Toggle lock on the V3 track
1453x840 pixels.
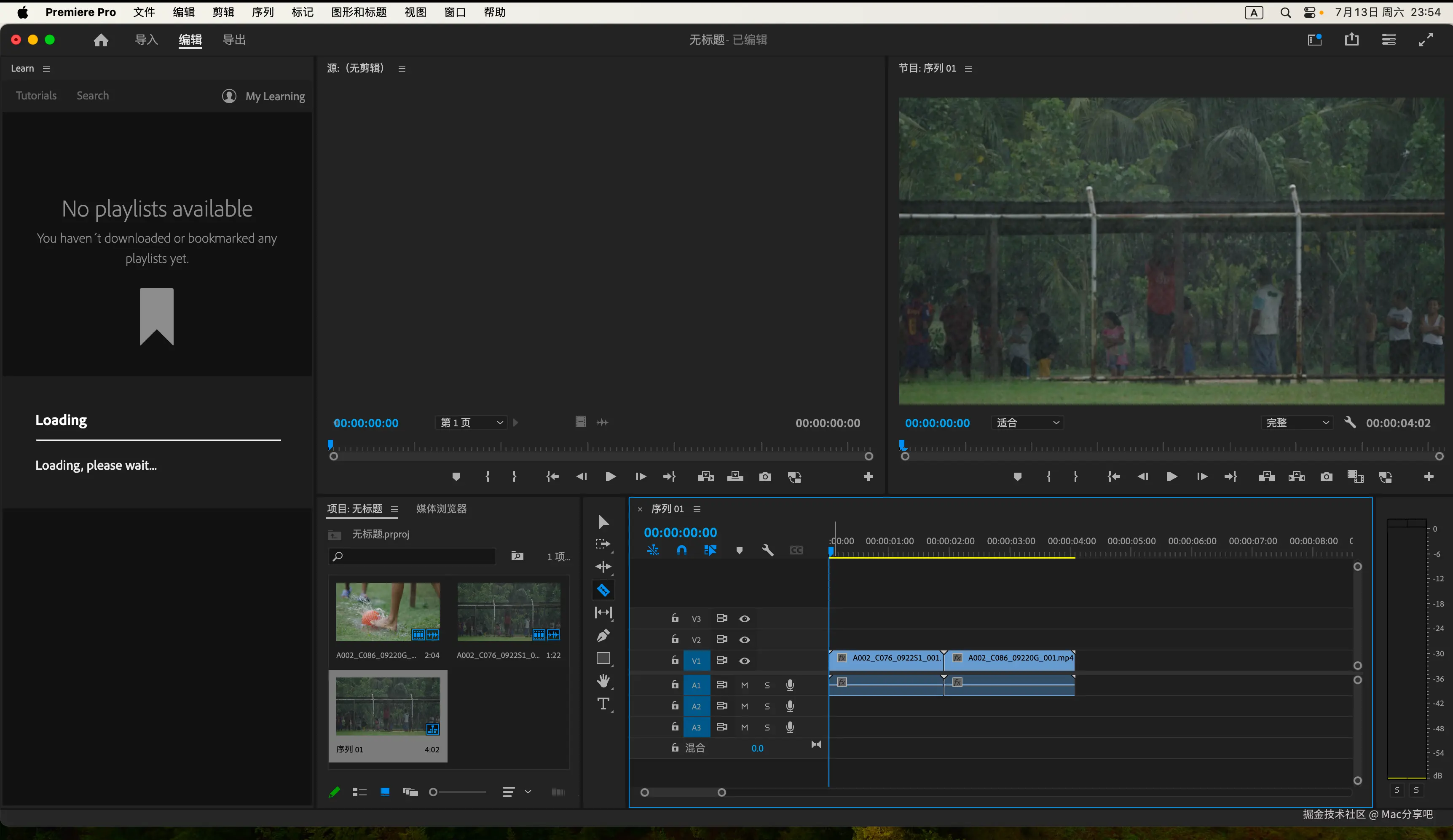point(675,618)
